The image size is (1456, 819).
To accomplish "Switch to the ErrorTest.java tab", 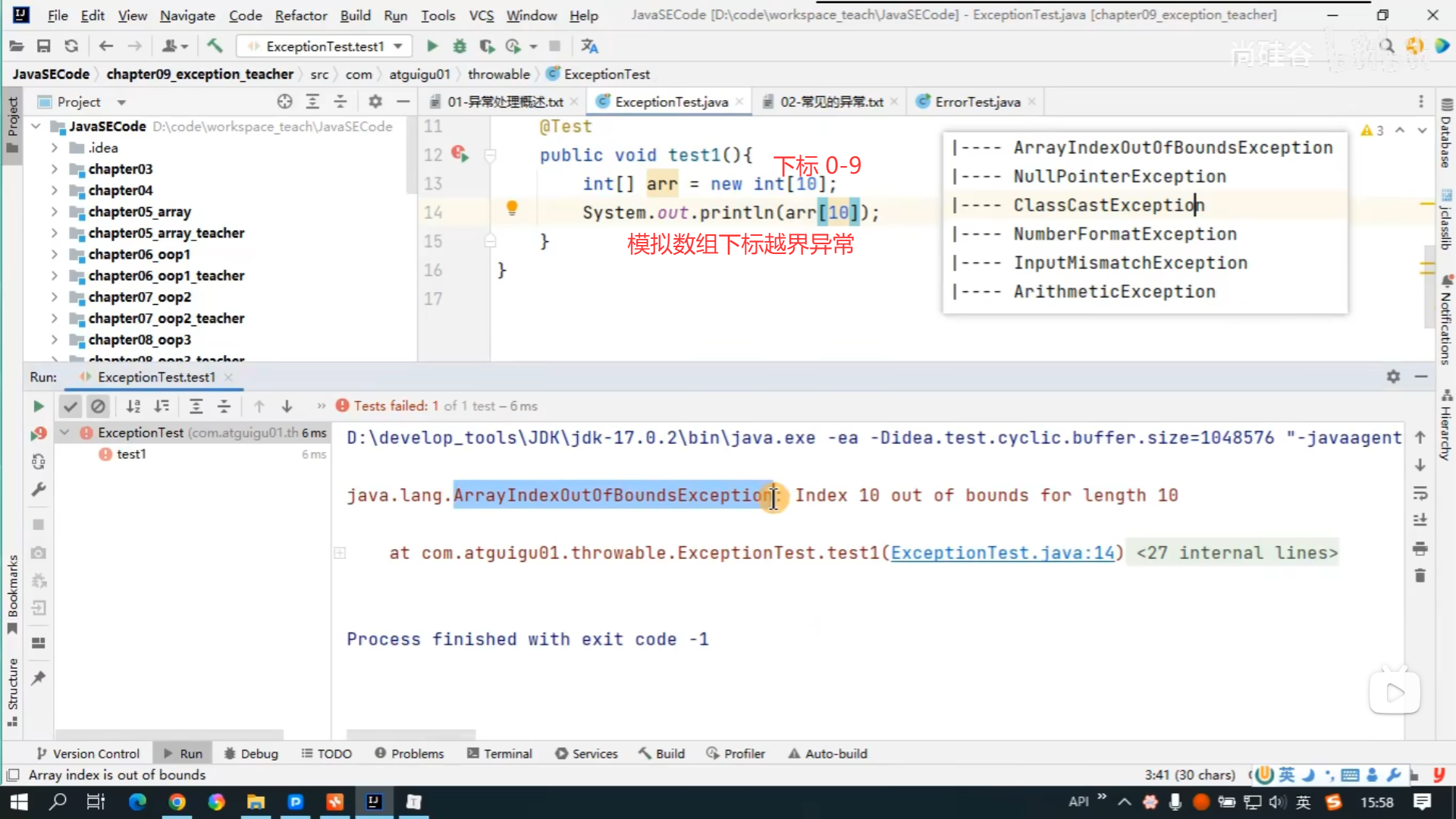I will [976, 102].
